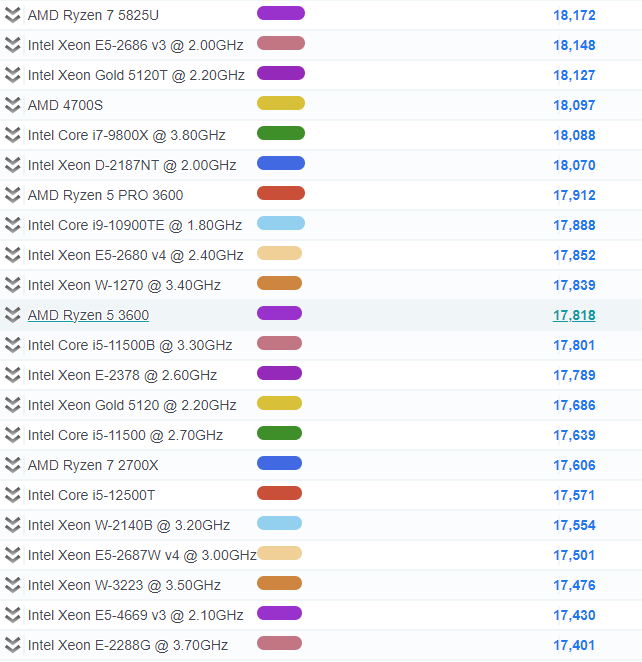The image size is (642, 662).
Task: Click the yellow bar for AMD 4700S
Action: coord(281,103)
